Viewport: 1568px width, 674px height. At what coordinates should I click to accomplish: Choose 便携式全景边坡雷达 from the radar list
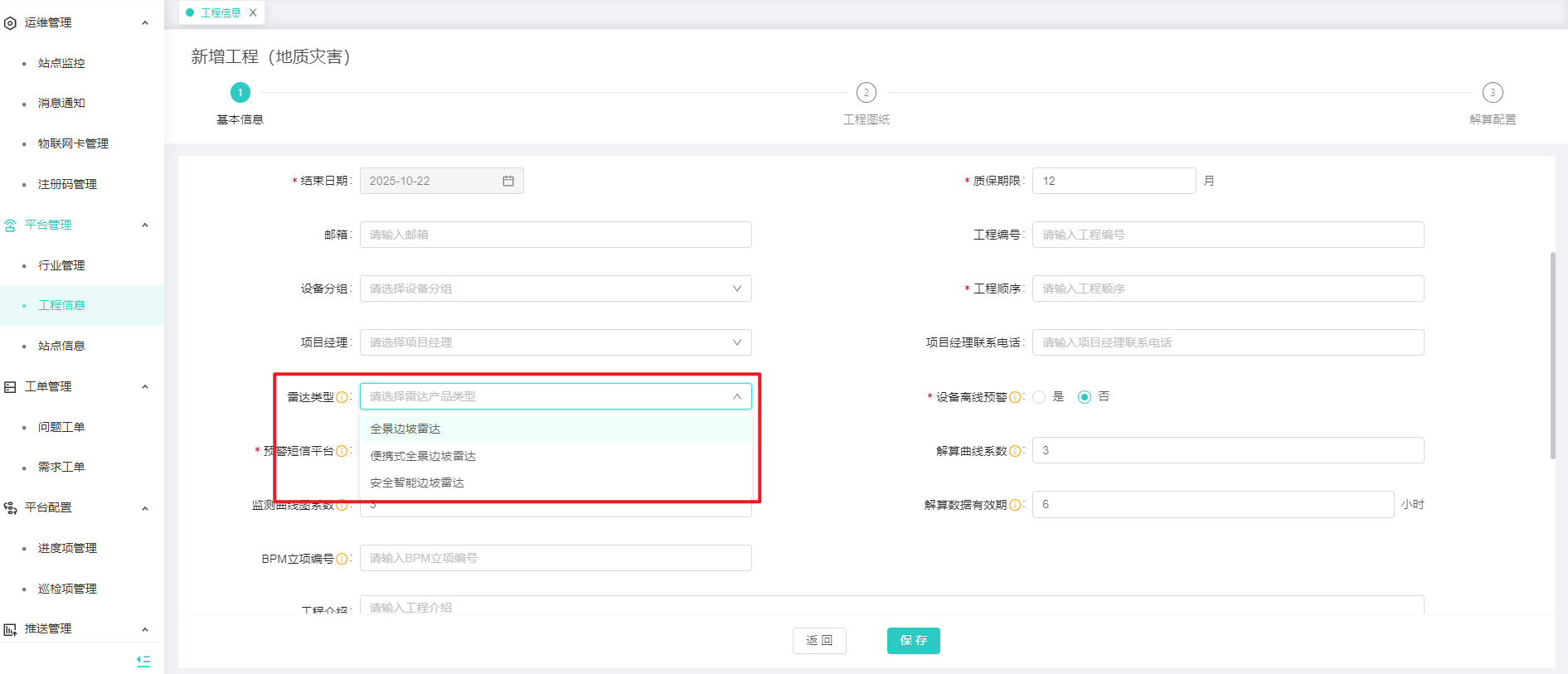(x=423, y=456)
